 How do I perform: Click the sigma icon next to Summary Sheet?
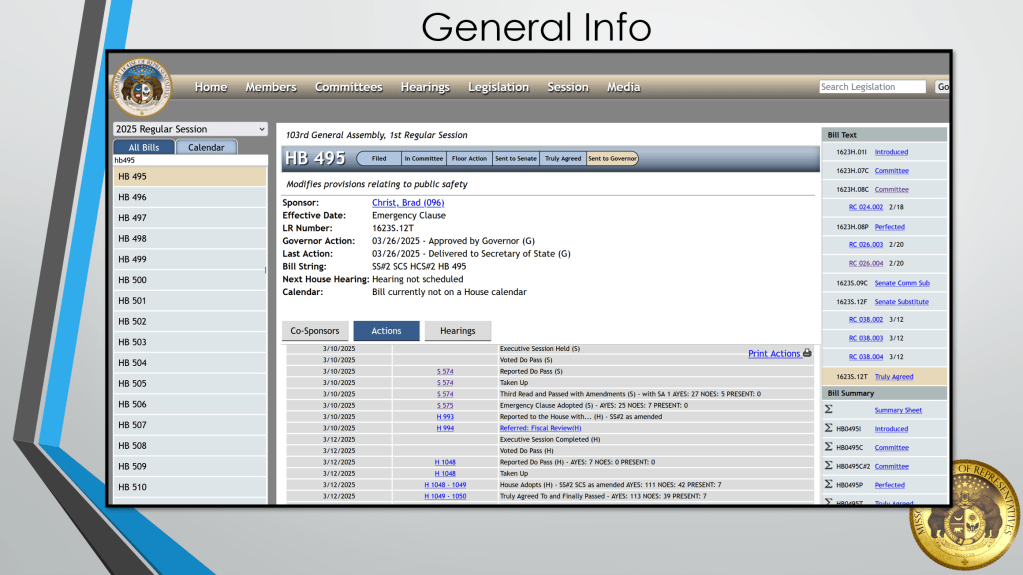[828, 410]
